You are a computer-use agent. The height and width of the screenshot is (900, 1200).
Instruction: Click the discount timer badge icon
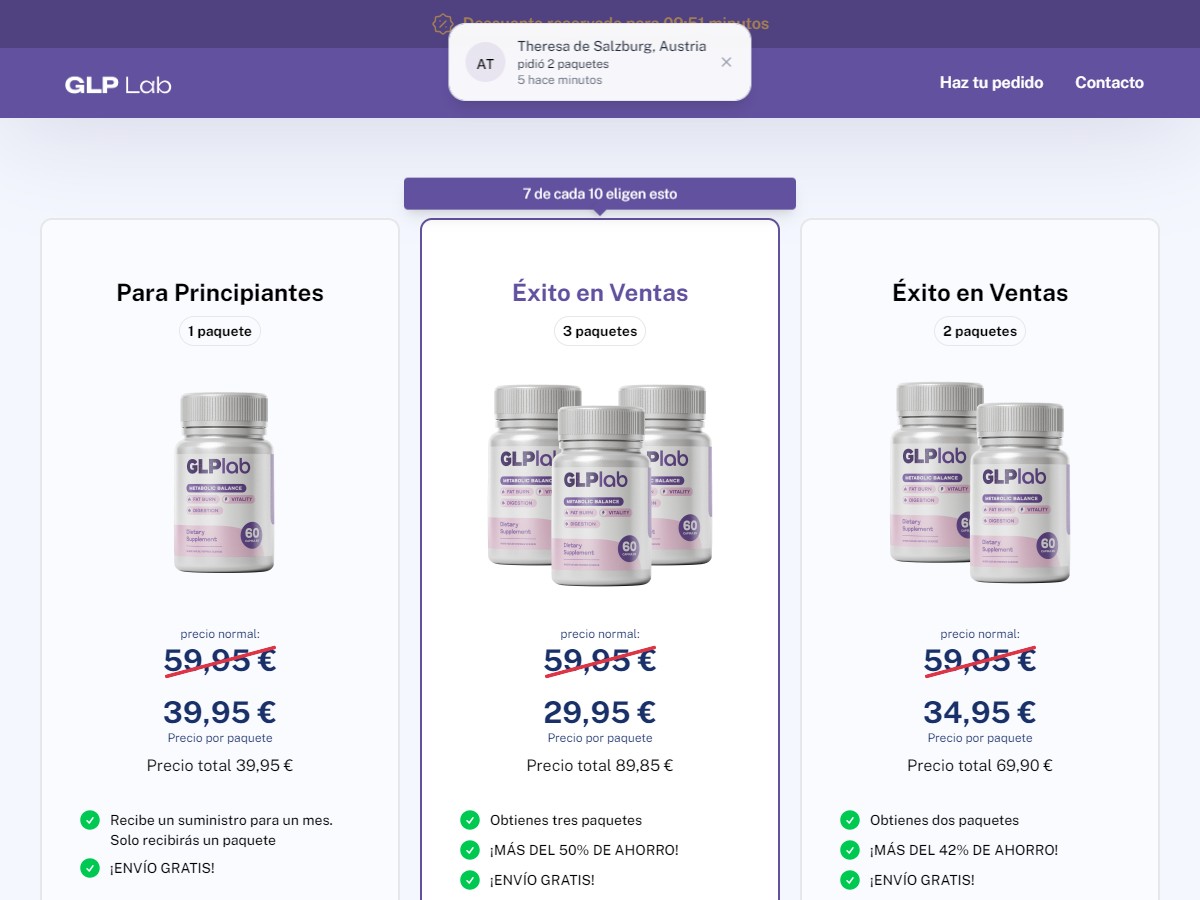click(442, 23)
